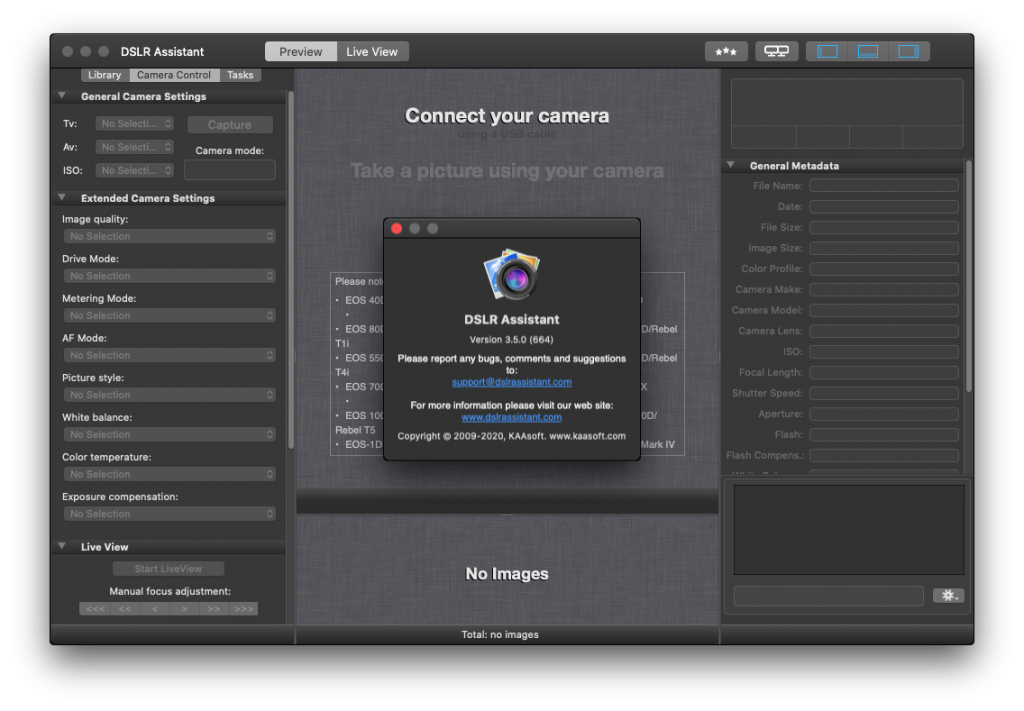Screen dimensions: 1024x711
Task: Select the Camera Control tab
Action: tap(174, 75)
